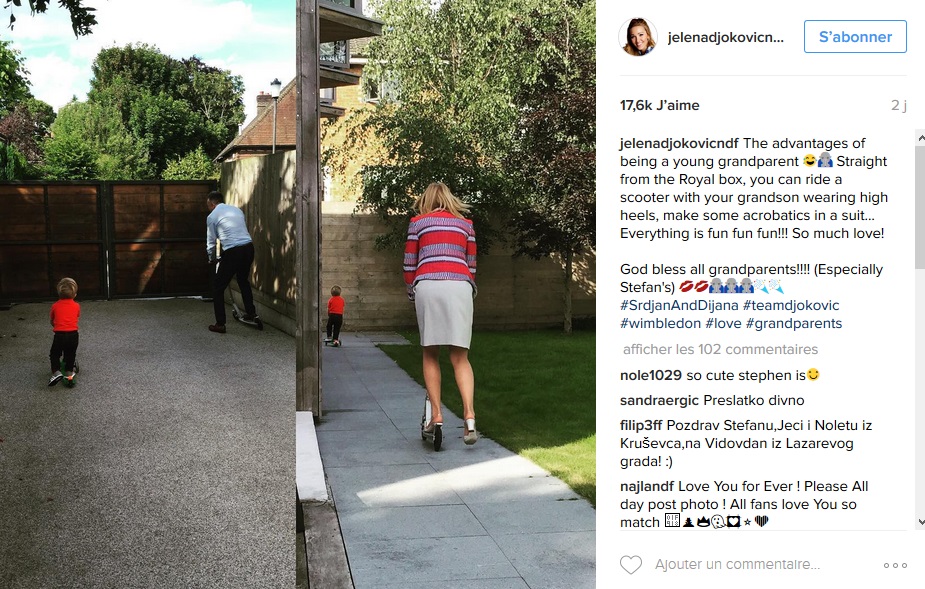Click the 17,6k J'aime likes count
925x589 pixels.
[660, 106]
